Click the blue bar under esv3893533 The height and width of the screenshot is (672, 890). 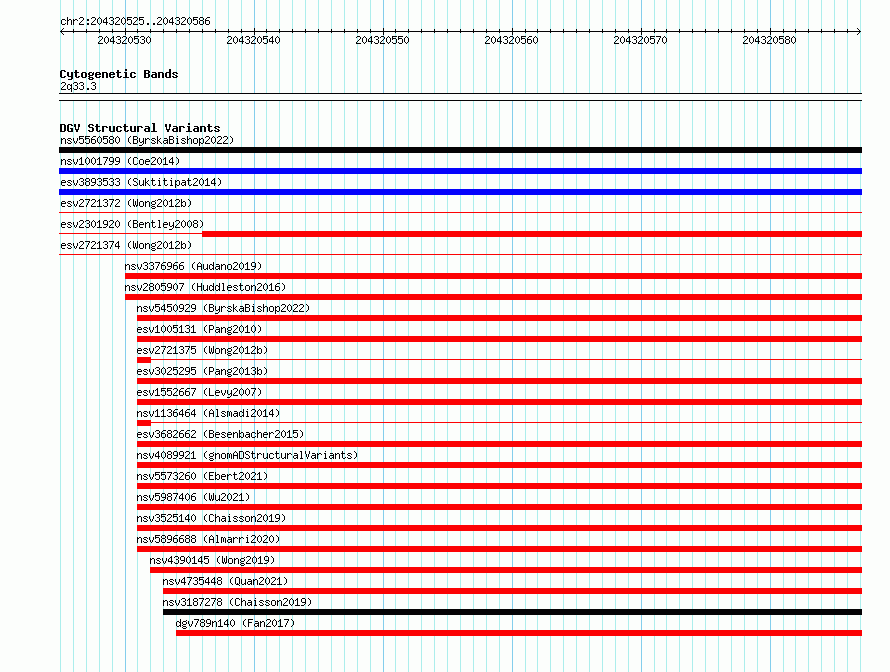pos(460,192)
